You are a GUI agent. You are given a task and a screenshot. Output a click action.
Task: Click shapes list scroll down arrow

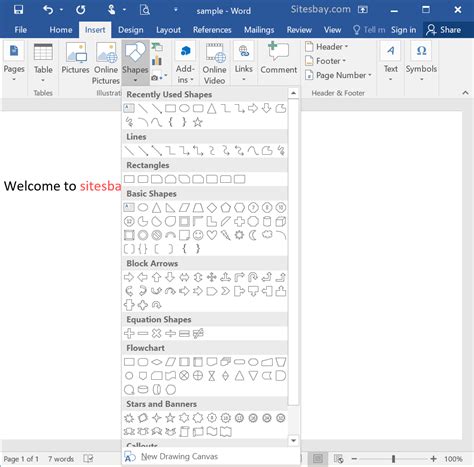point(293,441)
